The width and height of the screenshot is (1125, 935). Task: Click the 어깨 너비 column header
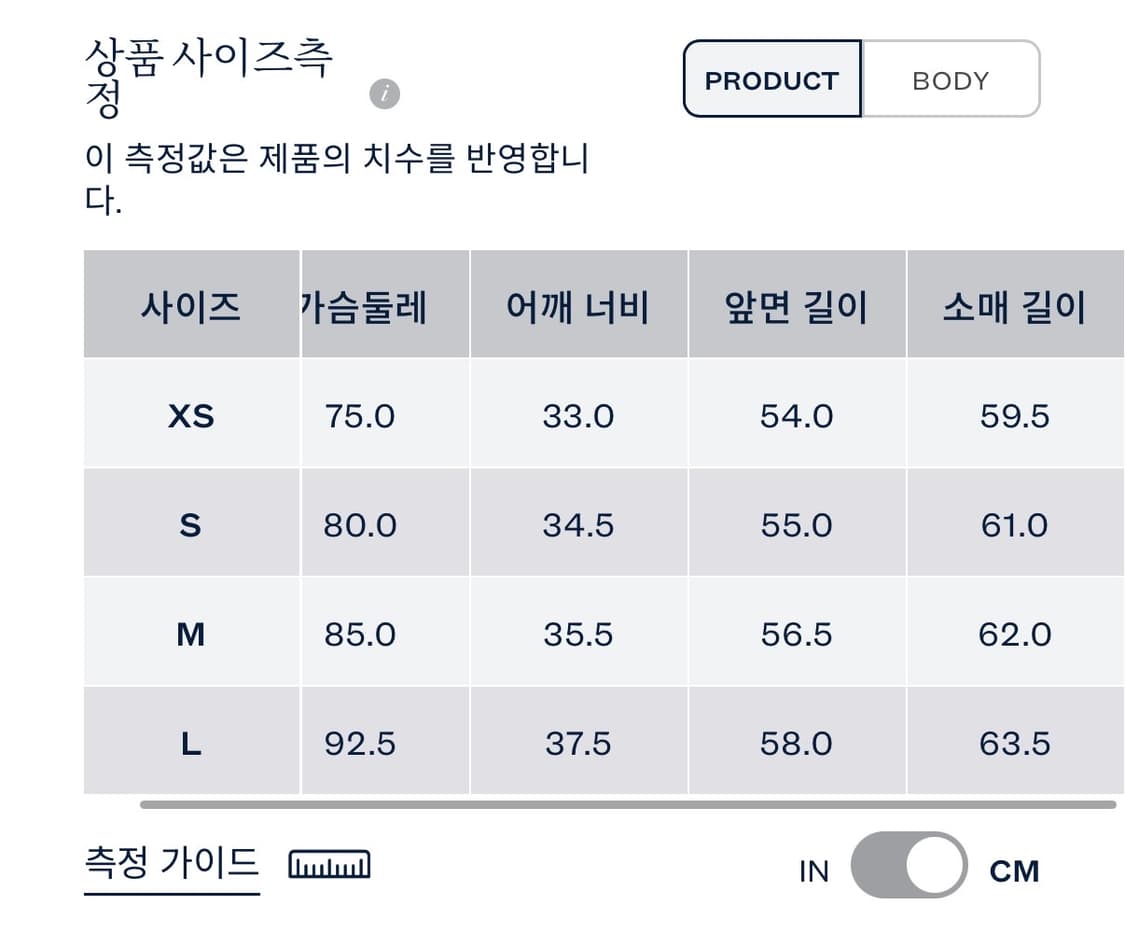578,306
